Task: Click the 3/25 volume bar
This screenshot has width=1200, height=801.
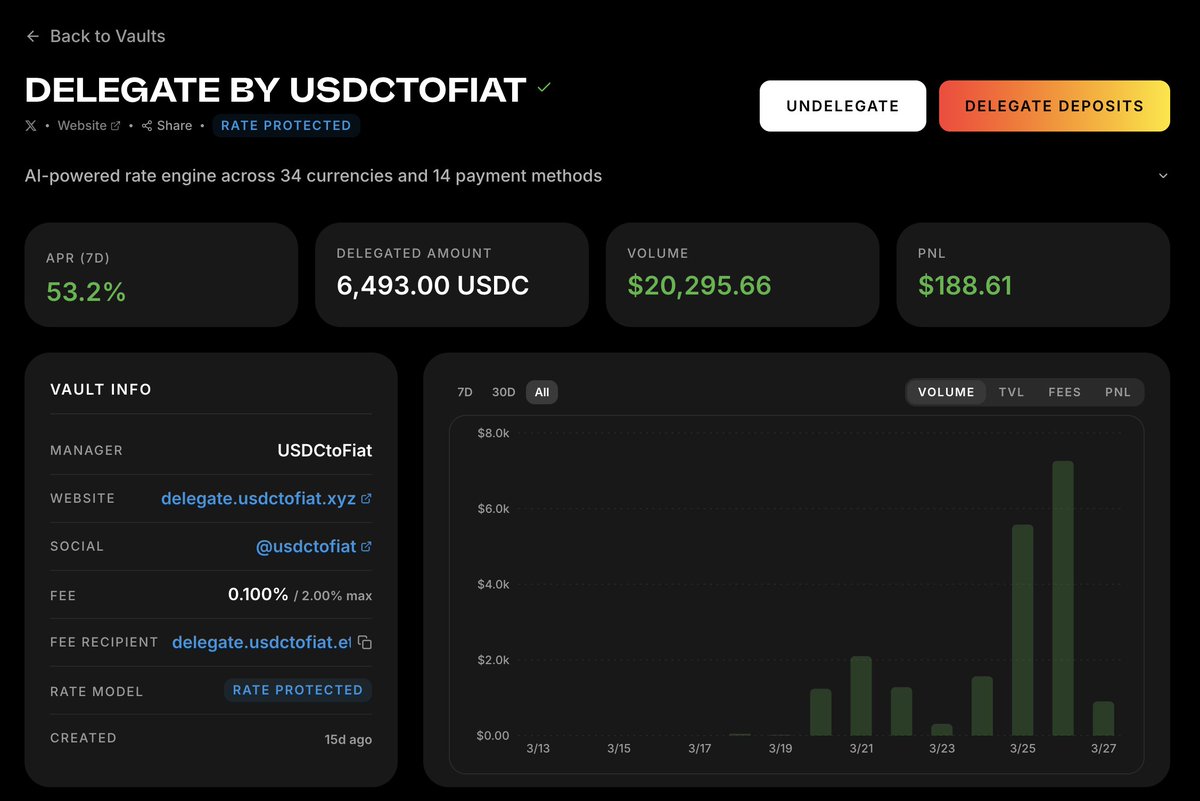Action: tap(1023, 630)
